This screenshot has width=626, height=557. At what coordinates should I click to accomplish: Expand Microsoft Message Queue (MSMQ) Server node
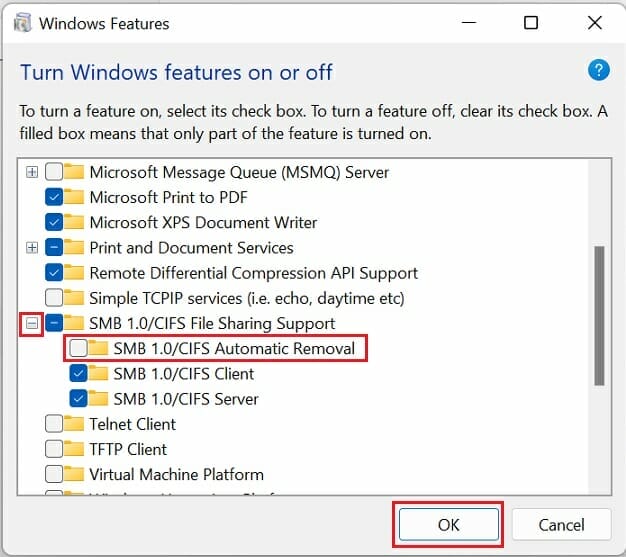pyautogui.click(x=32, y=172)
